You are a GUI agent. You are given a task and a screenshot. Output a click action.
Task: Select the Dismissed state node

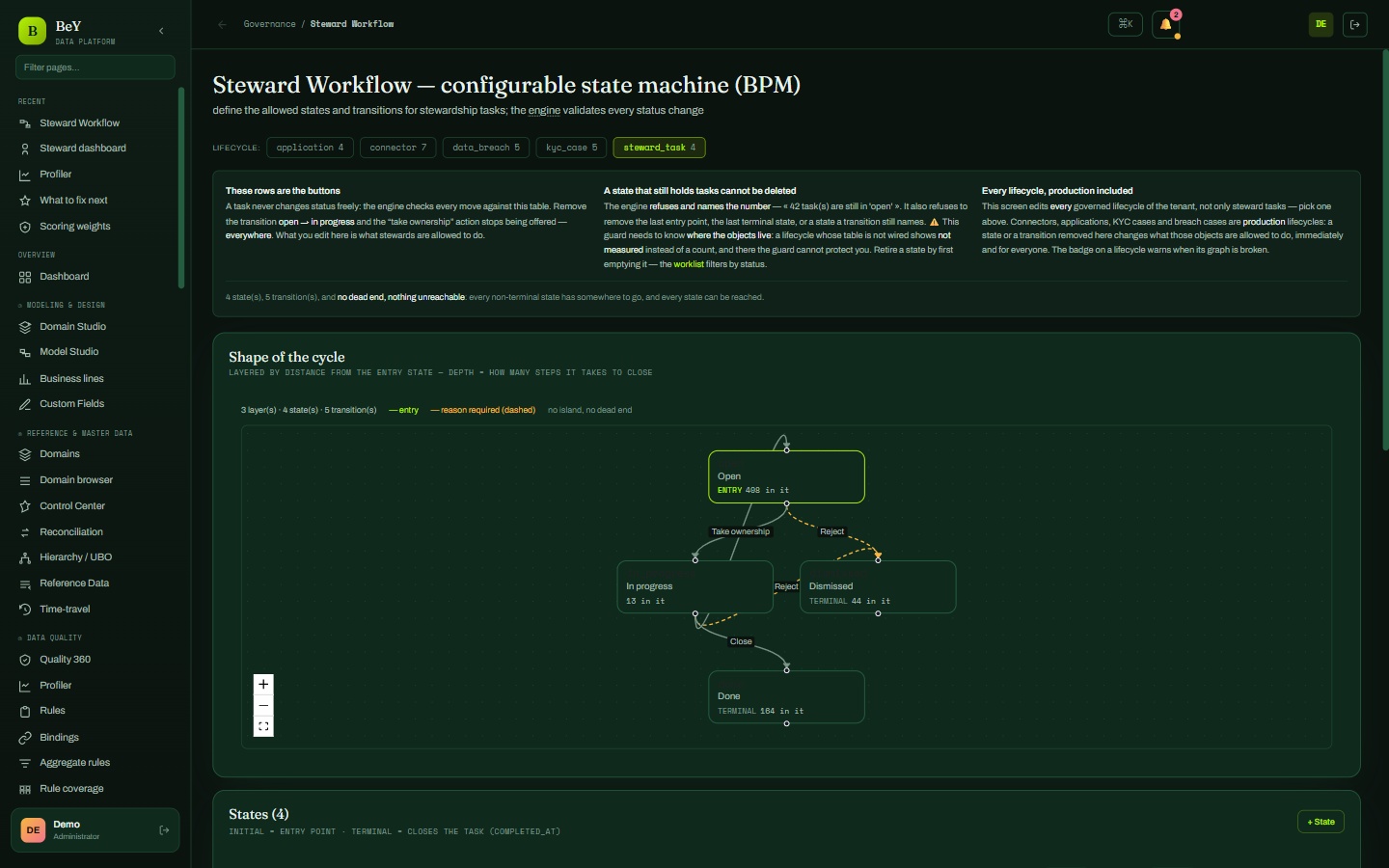point(878,586)
